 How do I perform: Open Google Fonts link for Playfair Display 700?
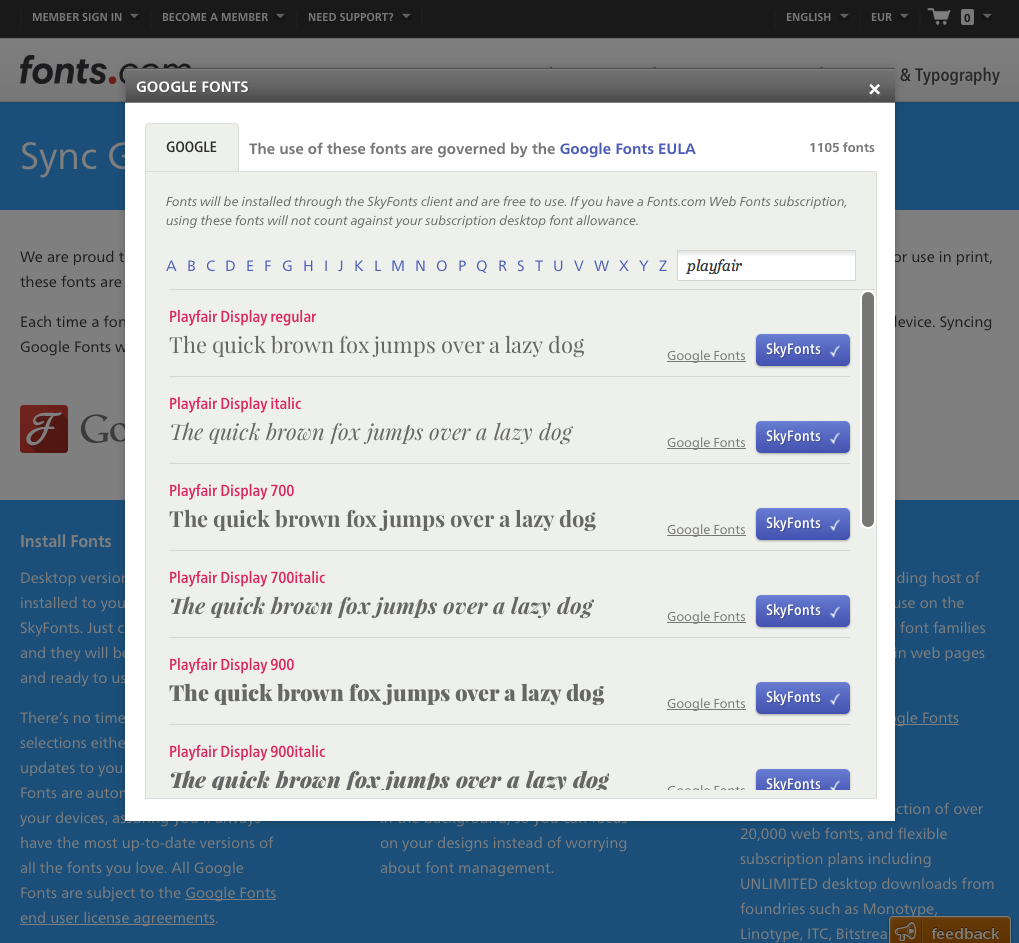(x=706, y=530)
